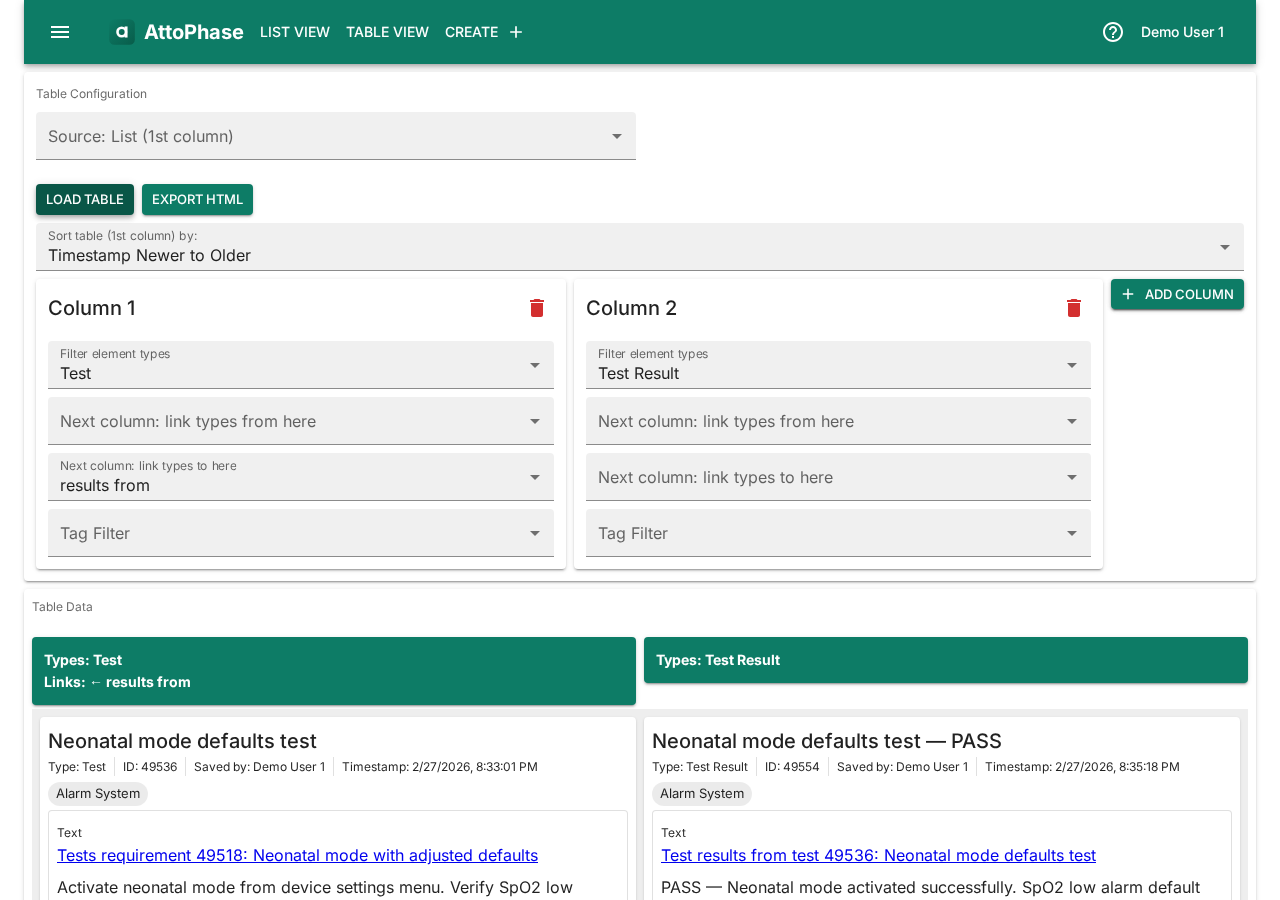Select the results from filter in Column 1
The image size is (1280, 900).
(x=300, y=476)
